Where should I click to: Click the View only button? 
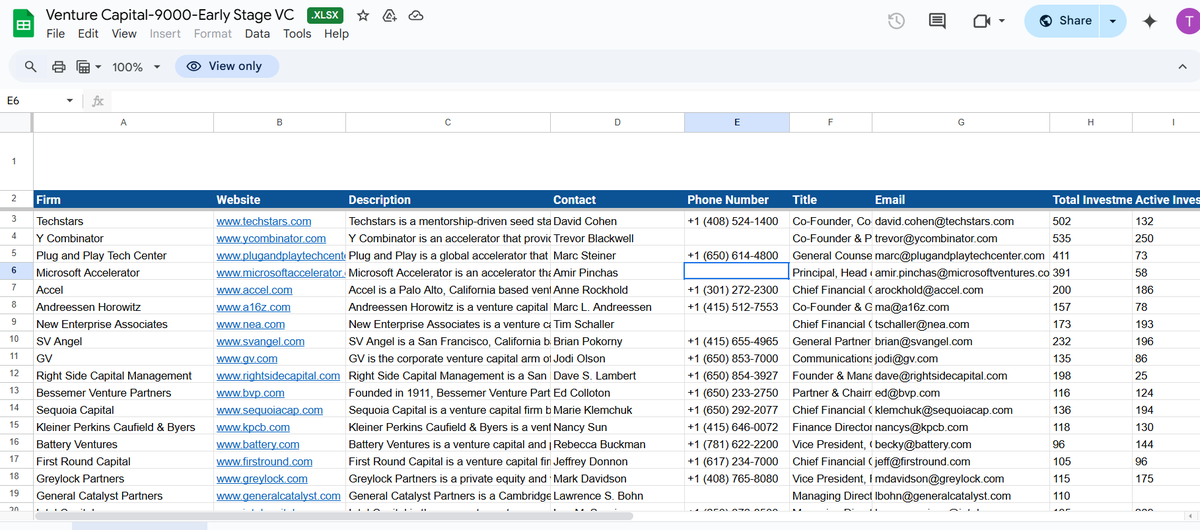(x=226, y=66)
